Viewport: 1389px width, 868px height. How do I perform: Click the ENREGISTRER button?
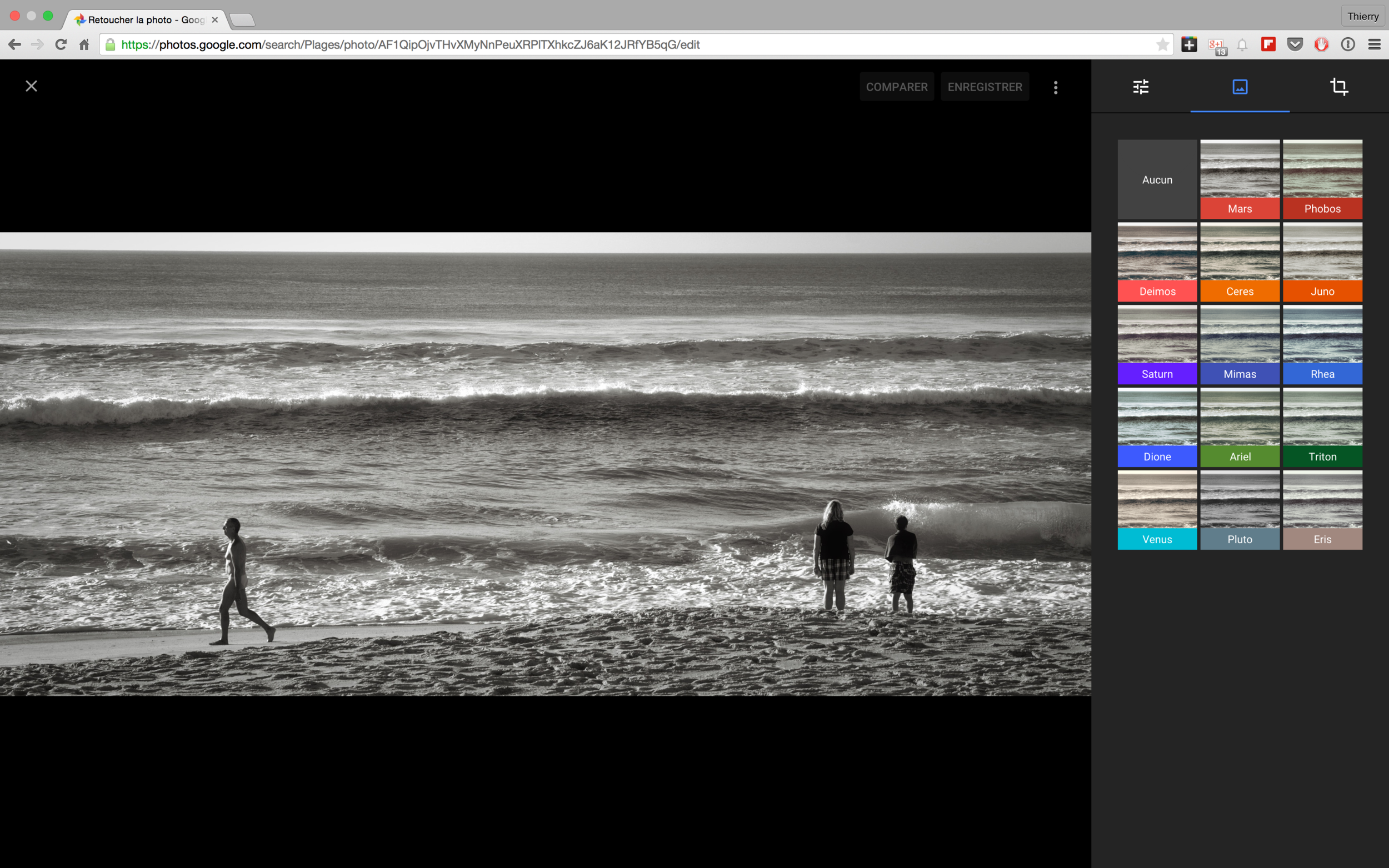pos(984,87)
